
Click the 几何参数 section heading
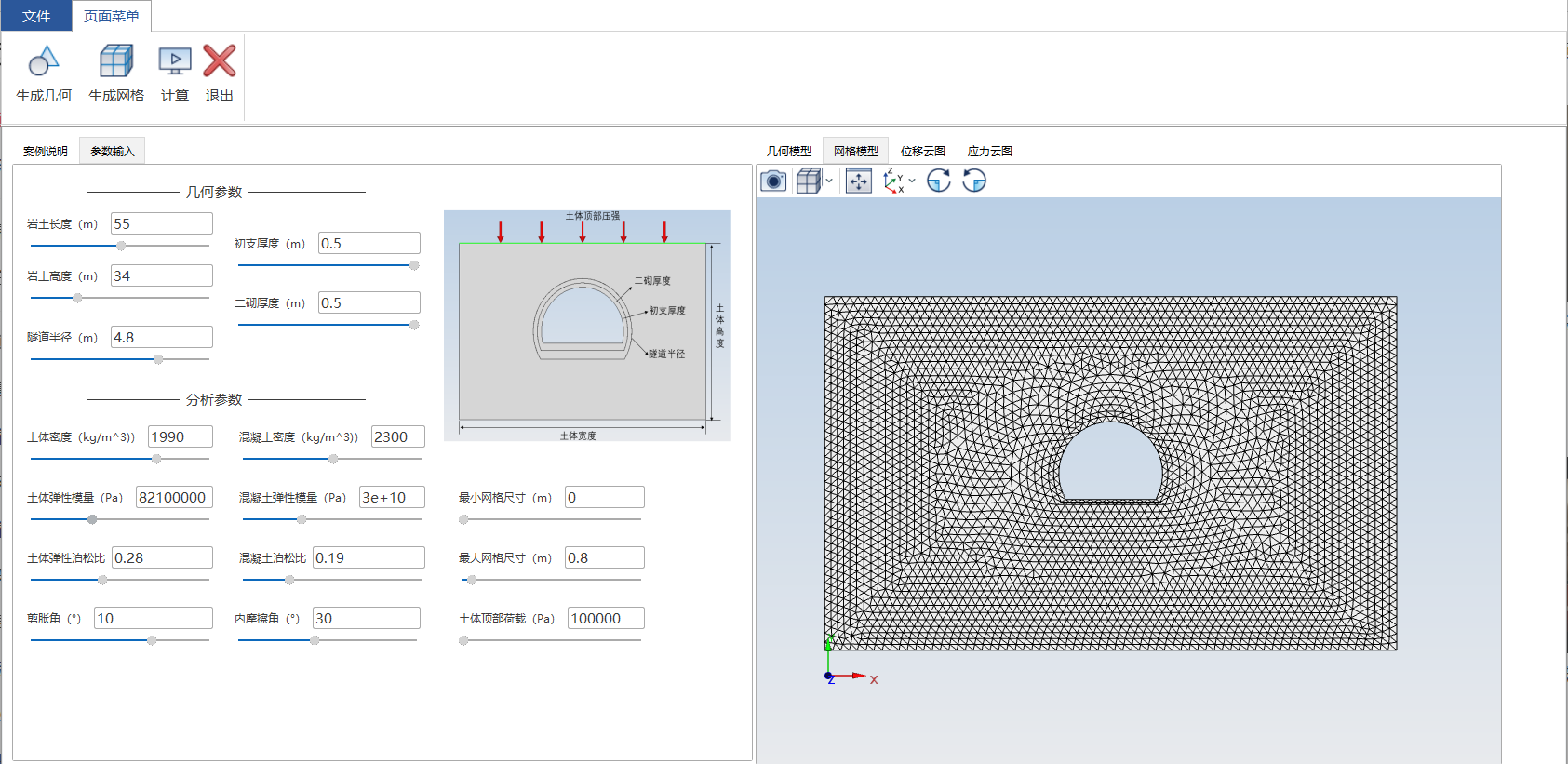point(214,192)
